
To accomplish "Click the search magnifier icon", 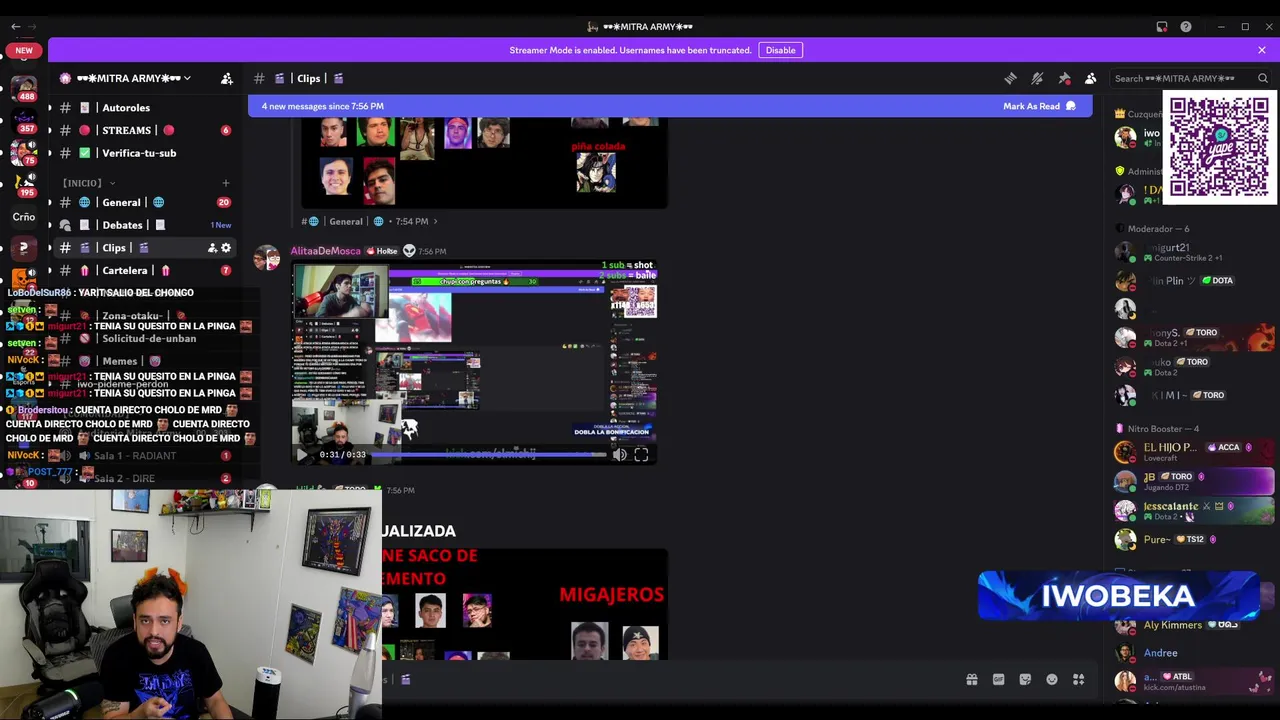I will coord(1263,78).
